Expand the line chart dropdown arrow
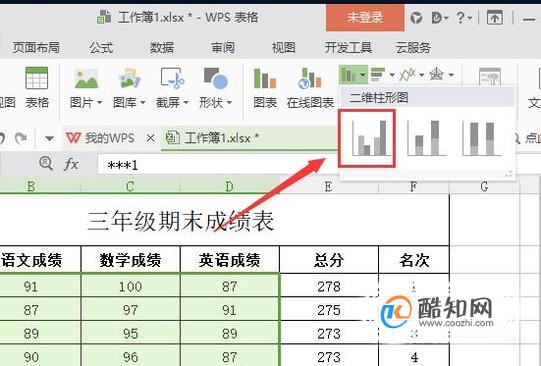The height and width of the screenshot is (366, 541). coord(421,75)
